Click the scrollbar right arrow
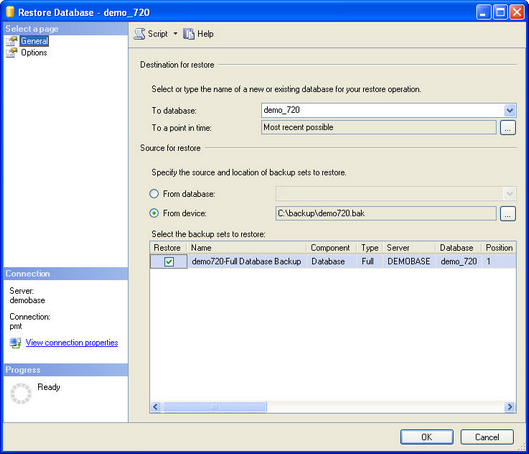The height and width of the screenshot is (454, 529). [510, 407]
